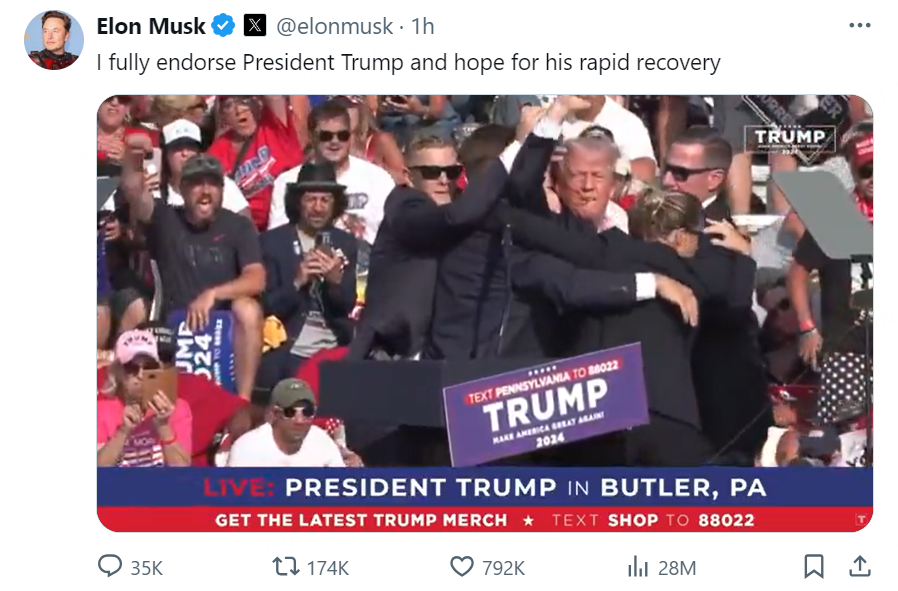Image resolution: width=898 pixels, height=591 pixels.
Task: Click the 174K reposts count
Action: [x=328, y=568]
